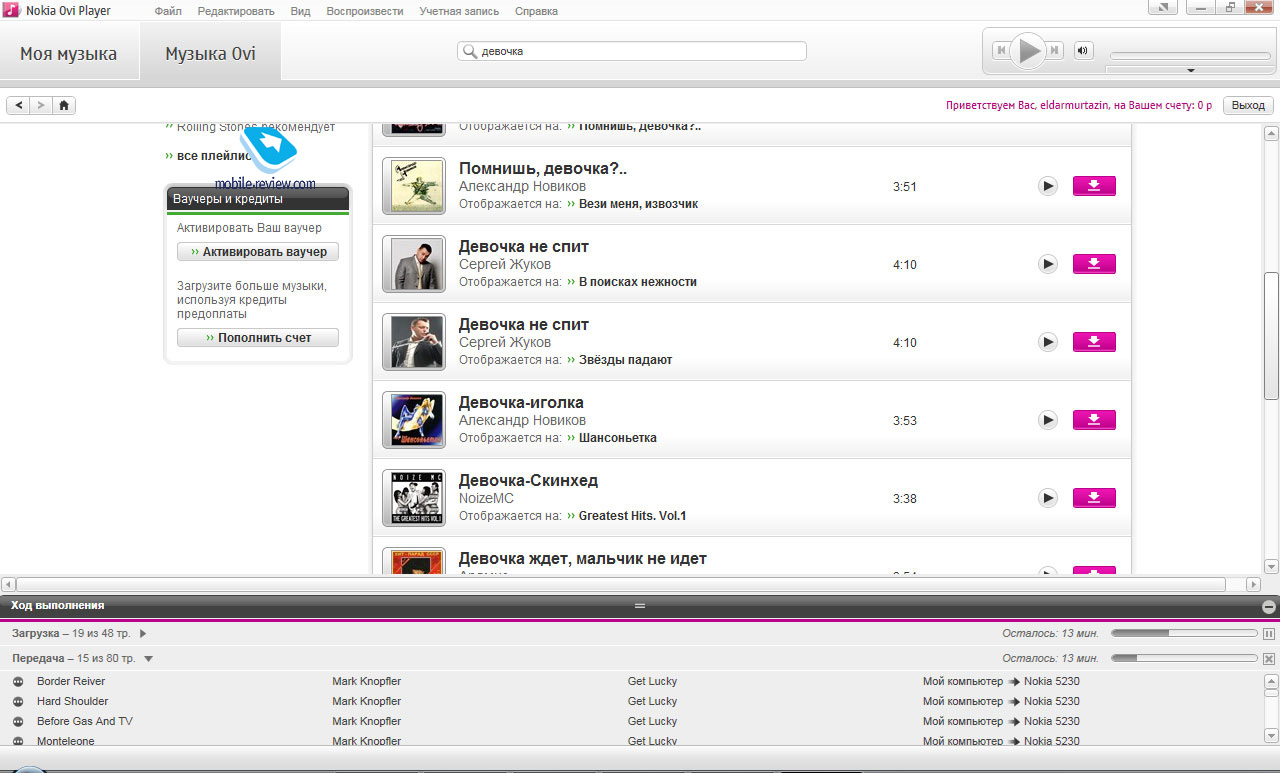The image size is (1280, 773).
Task: Select the Border Reiver transfer row
Action: pyautogui.click(x=632, y=681)
